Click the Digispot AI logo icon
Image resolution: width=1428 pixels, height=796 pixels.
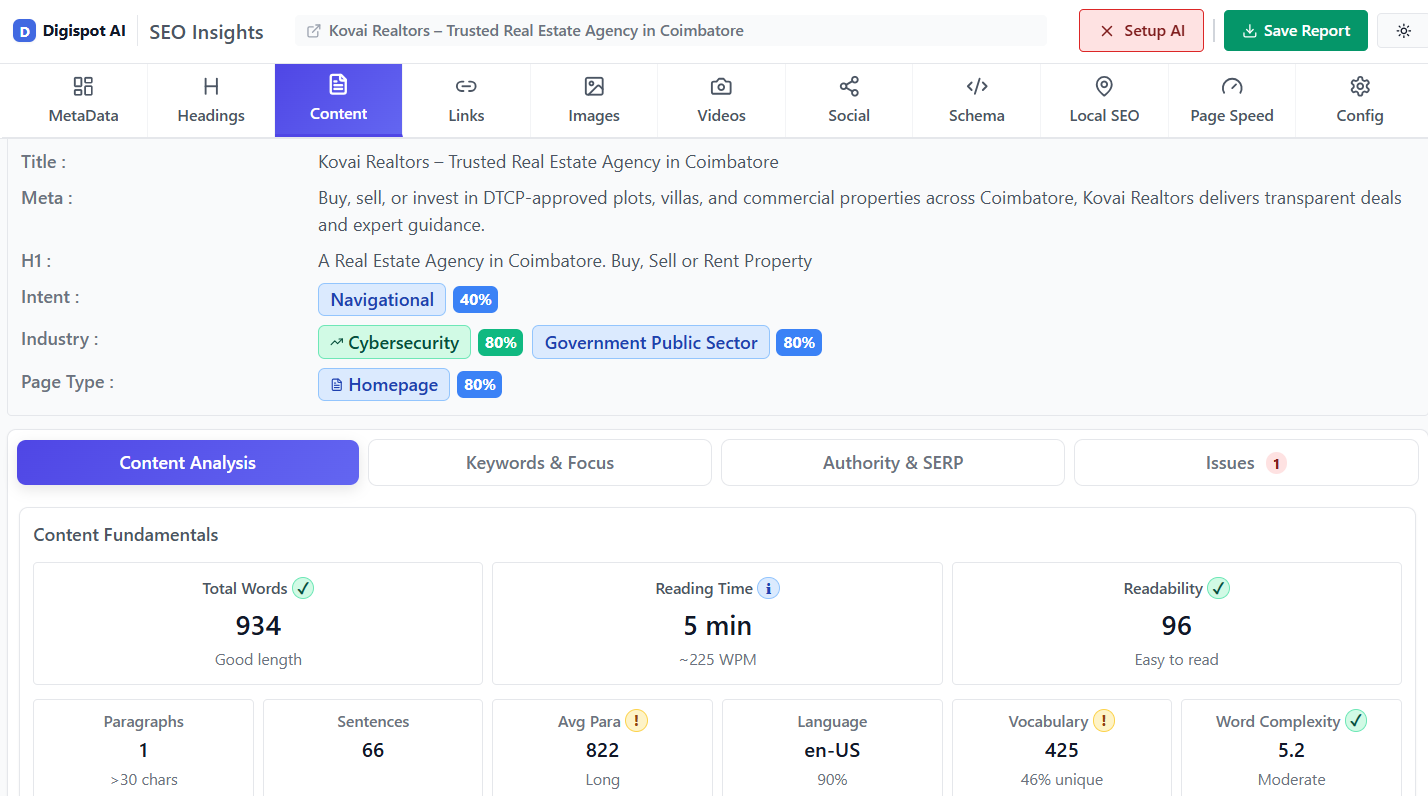(25, 31)
